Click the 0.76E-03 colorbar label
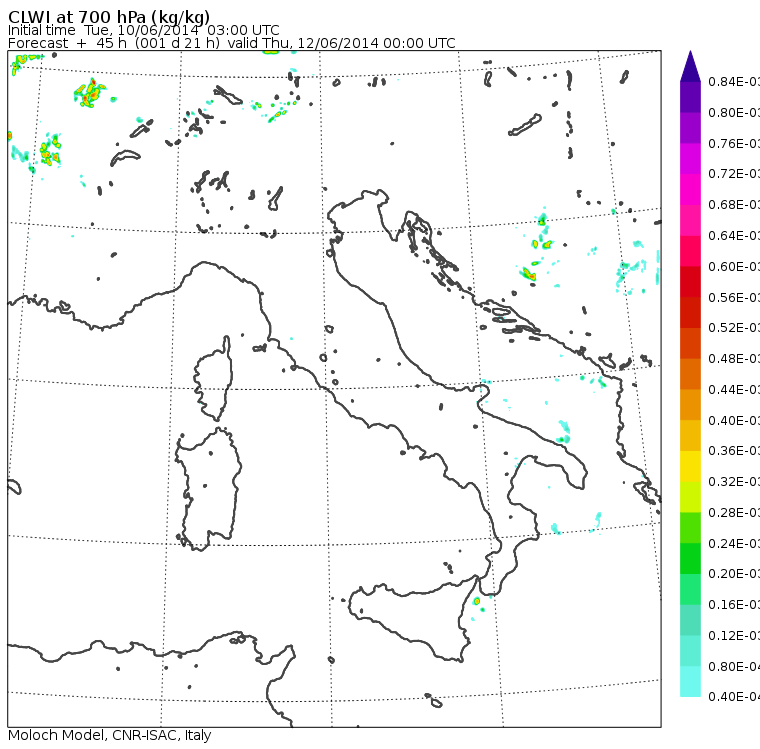760x749 pixels. [734, 143]
